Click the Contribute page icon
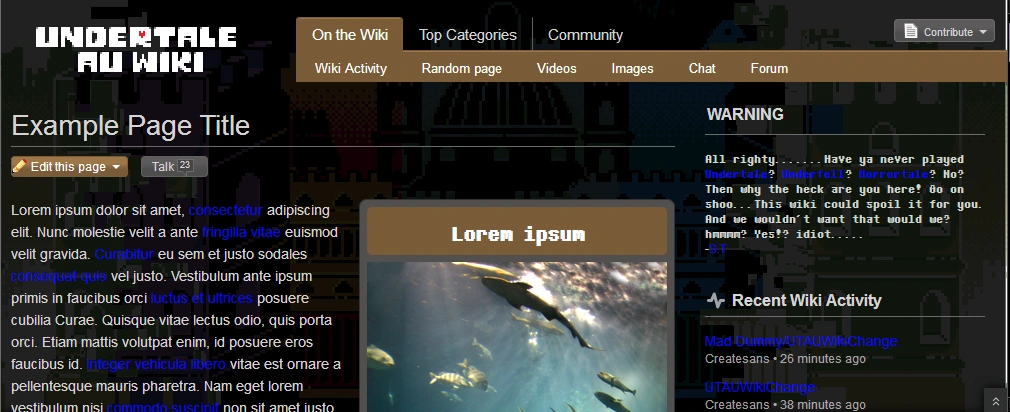Image resolution: width=1010 pixels, height=412 pixels. point(910,32)
